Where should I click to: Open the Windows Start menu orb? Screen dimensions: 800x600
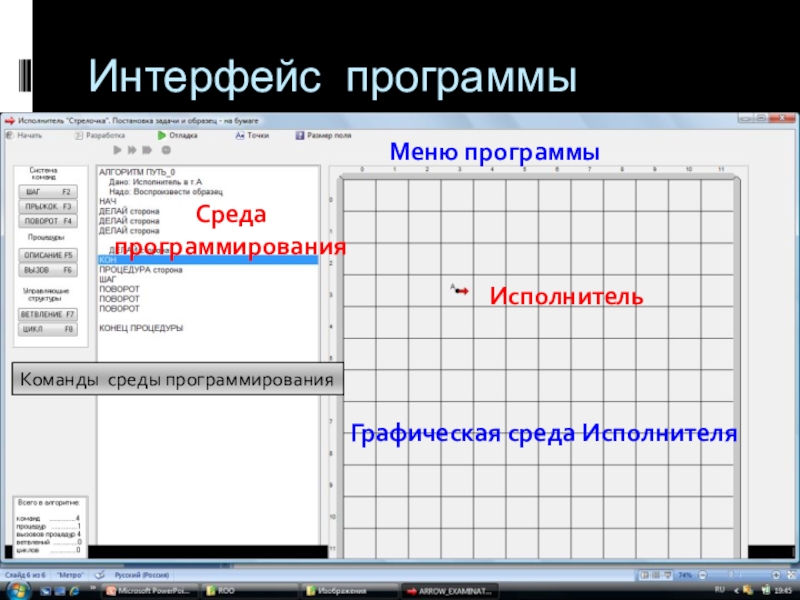click(x=17, y=591)
